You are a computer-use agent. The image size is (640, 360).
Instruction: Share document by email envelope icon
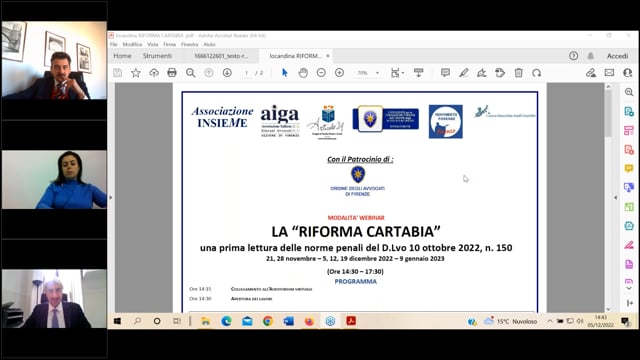click(x=609, y=73)
